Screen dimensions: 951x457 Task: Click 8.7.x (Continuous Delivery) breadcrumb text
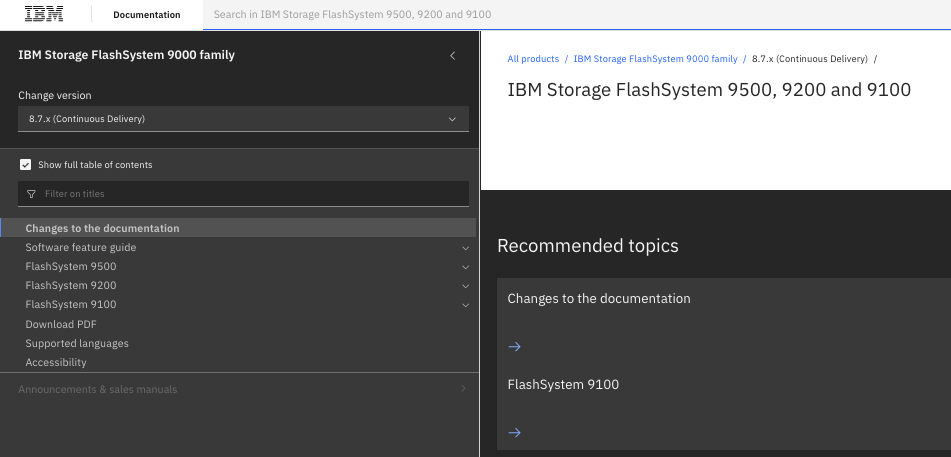(x=810, y=59)
